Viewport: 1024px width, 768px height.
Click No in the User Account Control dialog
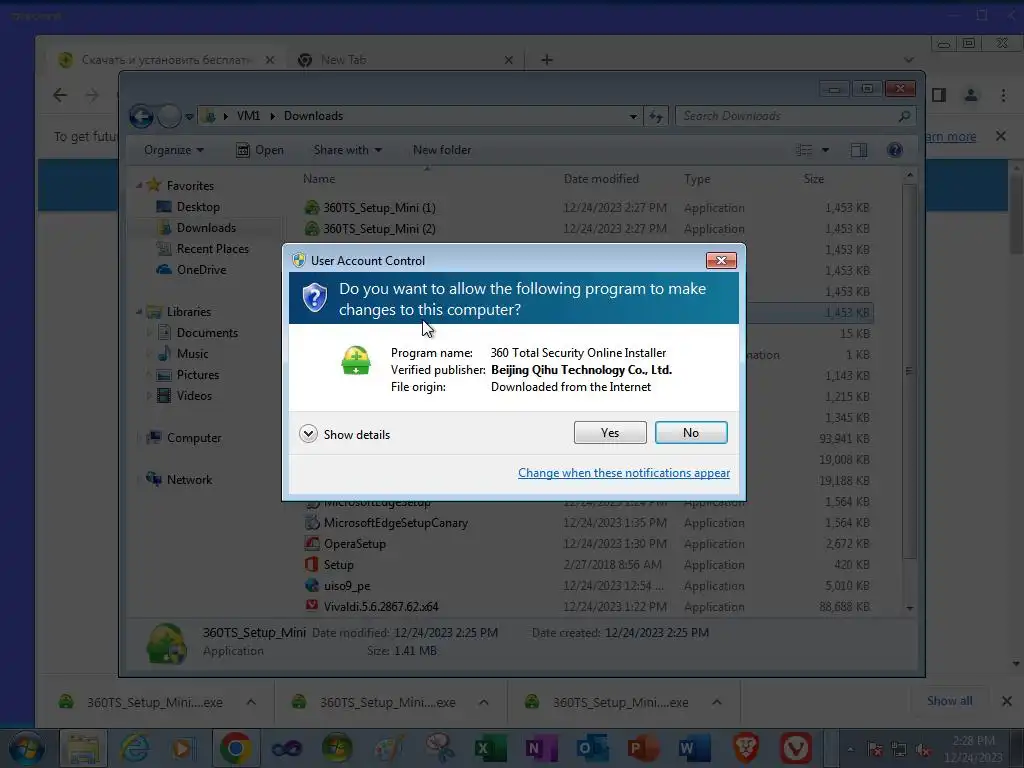tap(691, 432)
